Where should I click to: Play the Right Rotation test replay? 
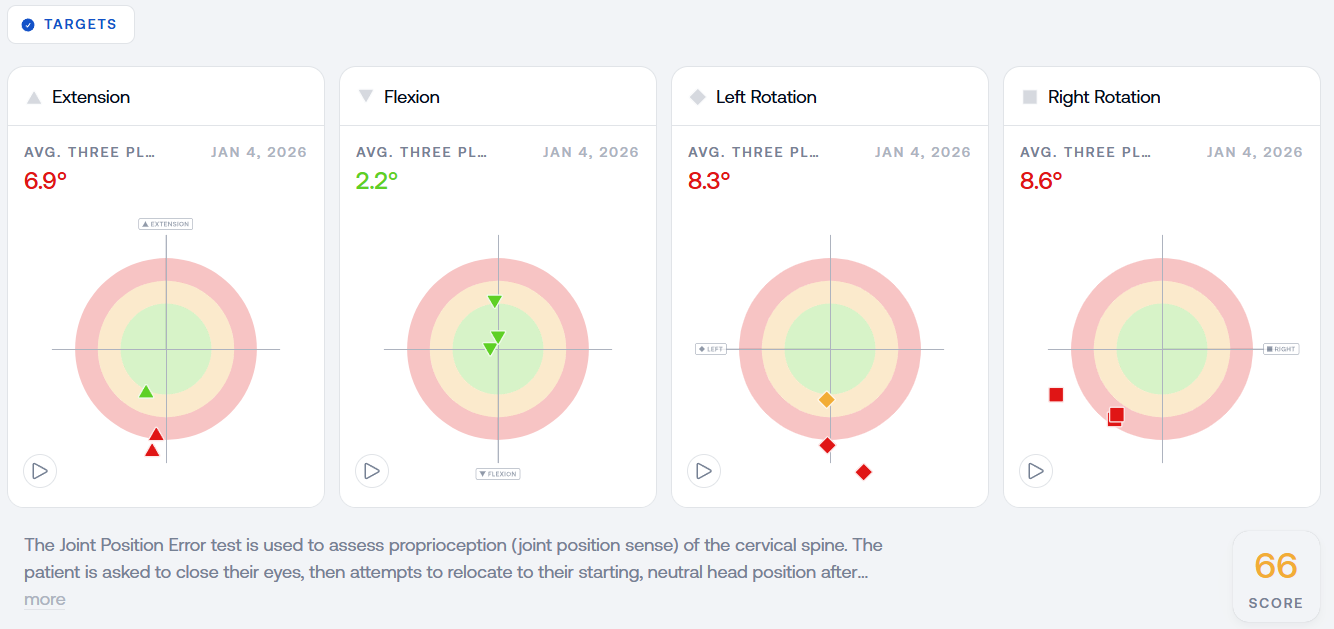pyautogui.click(x=1036, y=470)
